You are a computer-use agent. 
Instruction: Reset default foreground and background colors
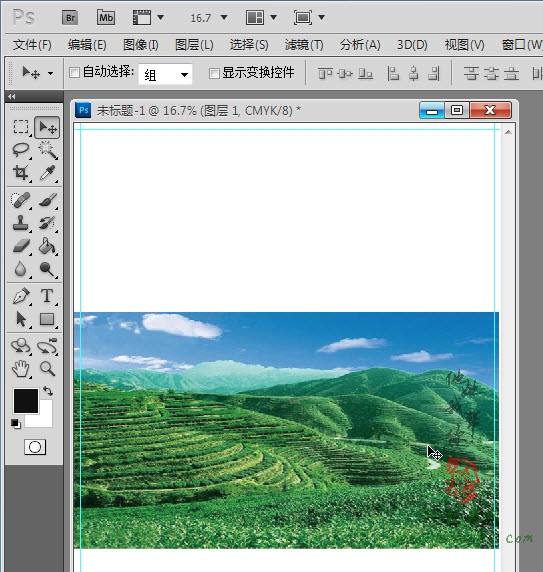16,424
